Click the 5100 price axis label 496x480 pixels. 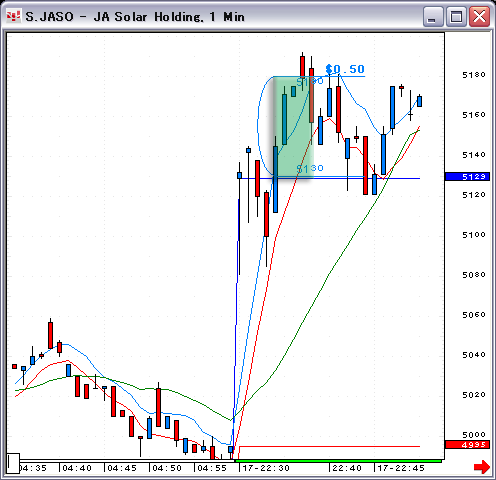[x=474, y=235]
